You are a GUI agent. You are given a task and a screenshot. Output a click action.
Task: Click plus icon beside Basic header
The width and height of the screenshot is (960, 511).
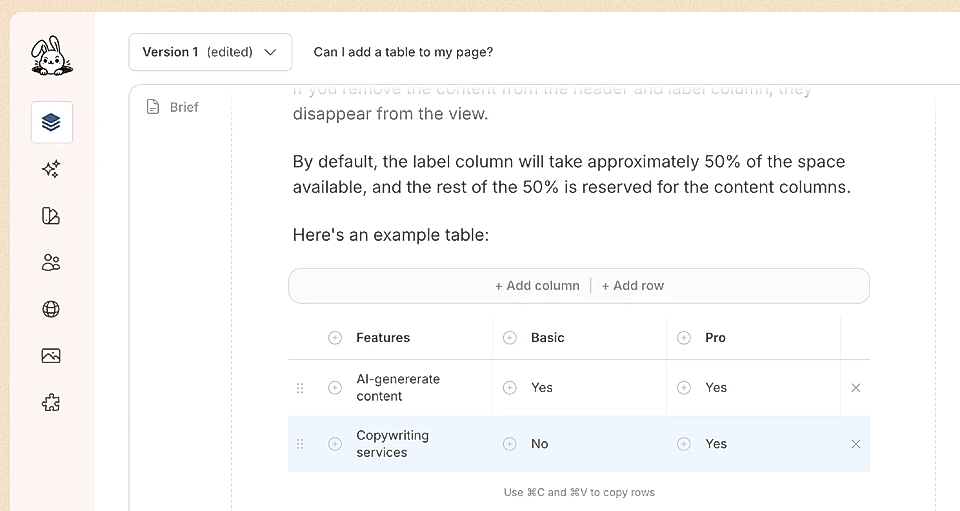tap(509, 338)
